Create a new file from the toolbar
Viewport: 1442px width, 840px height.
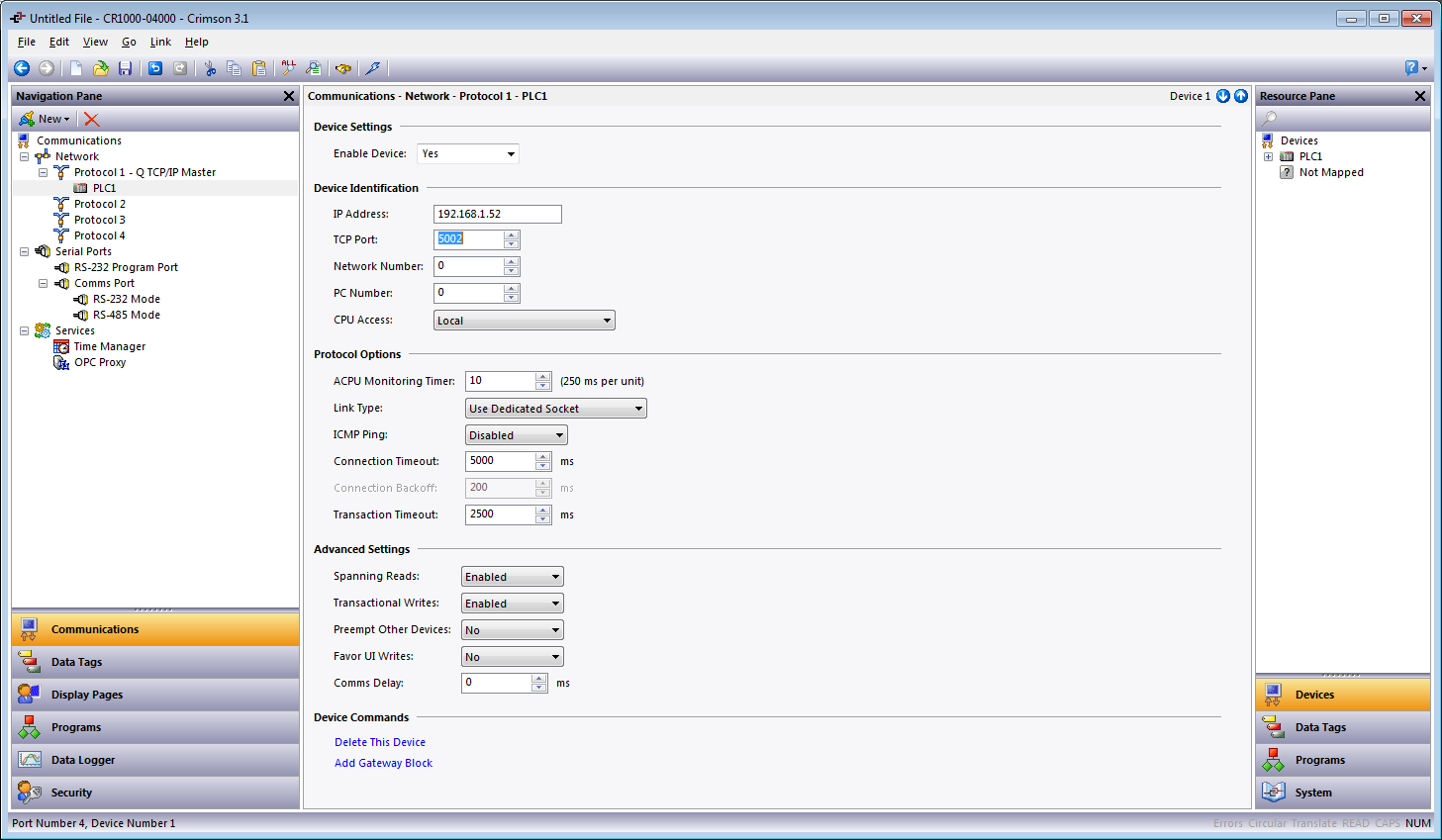(76, 68)
